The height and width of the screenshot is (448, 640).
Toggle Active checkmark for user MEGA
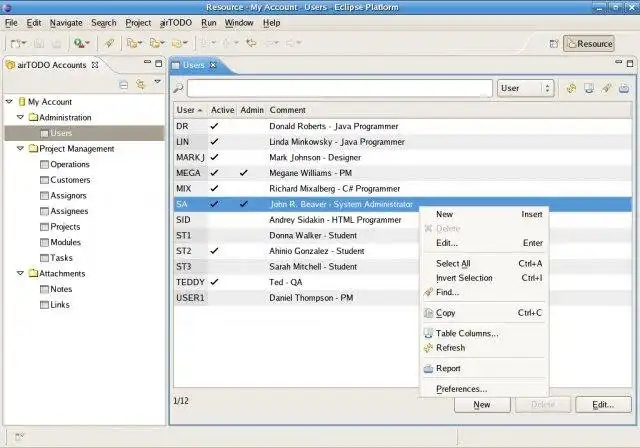coord(214,173)
